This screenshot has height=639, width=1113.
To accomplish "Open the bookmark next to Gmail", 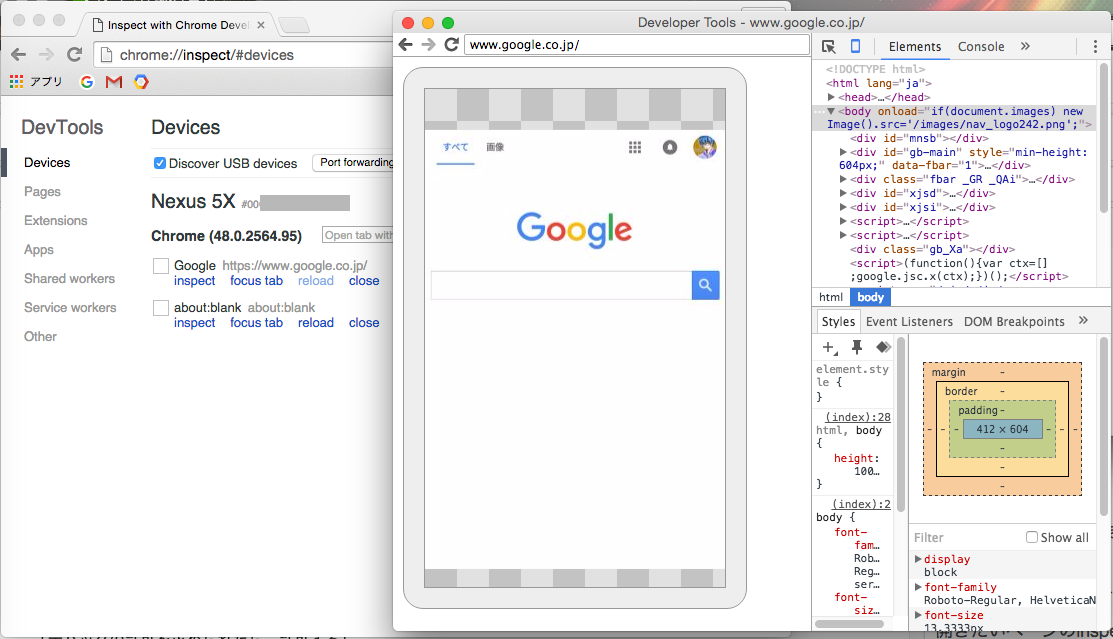I will point(141,82).
